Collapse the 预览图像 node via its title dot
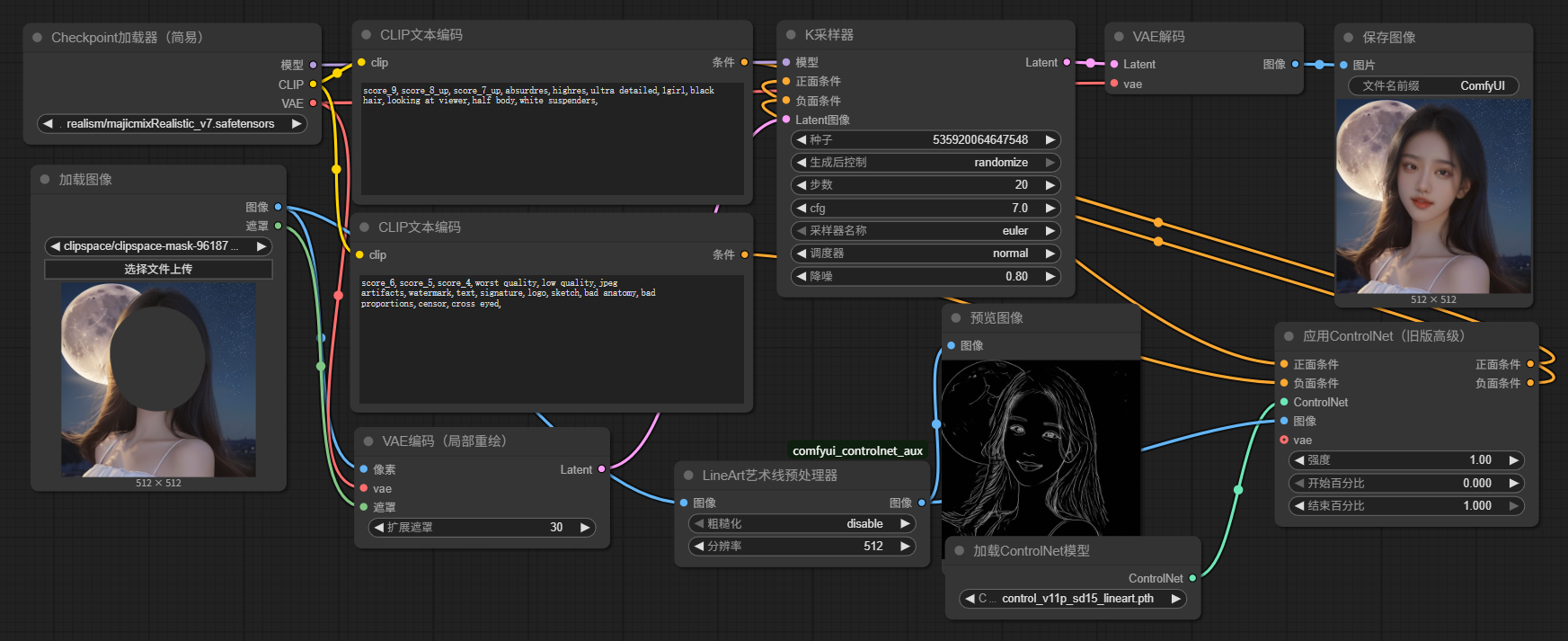 click(x=956, y=318)
